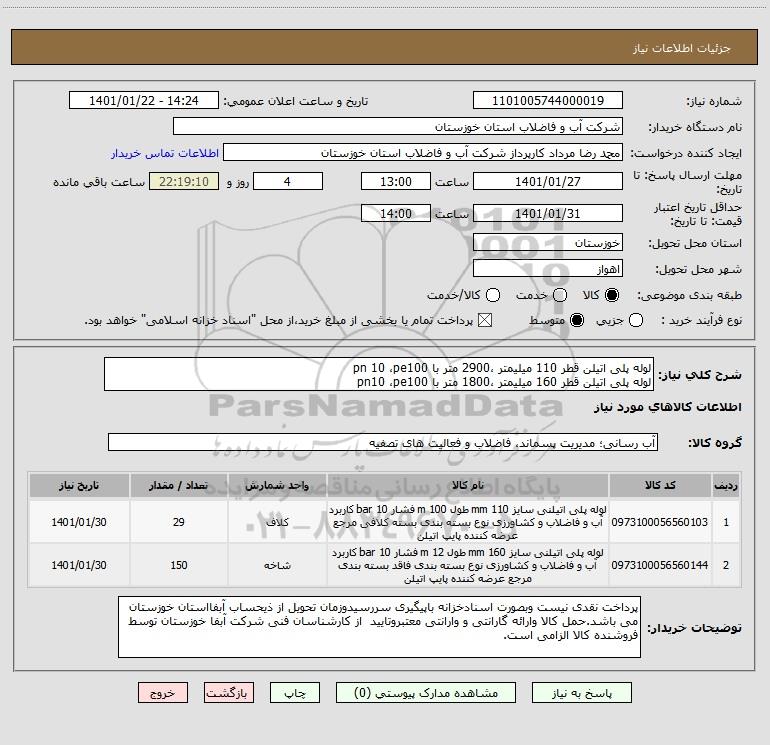Click the unit cell کلاف
This screenshot has height=745, width=770.
(x=277, y=522)
